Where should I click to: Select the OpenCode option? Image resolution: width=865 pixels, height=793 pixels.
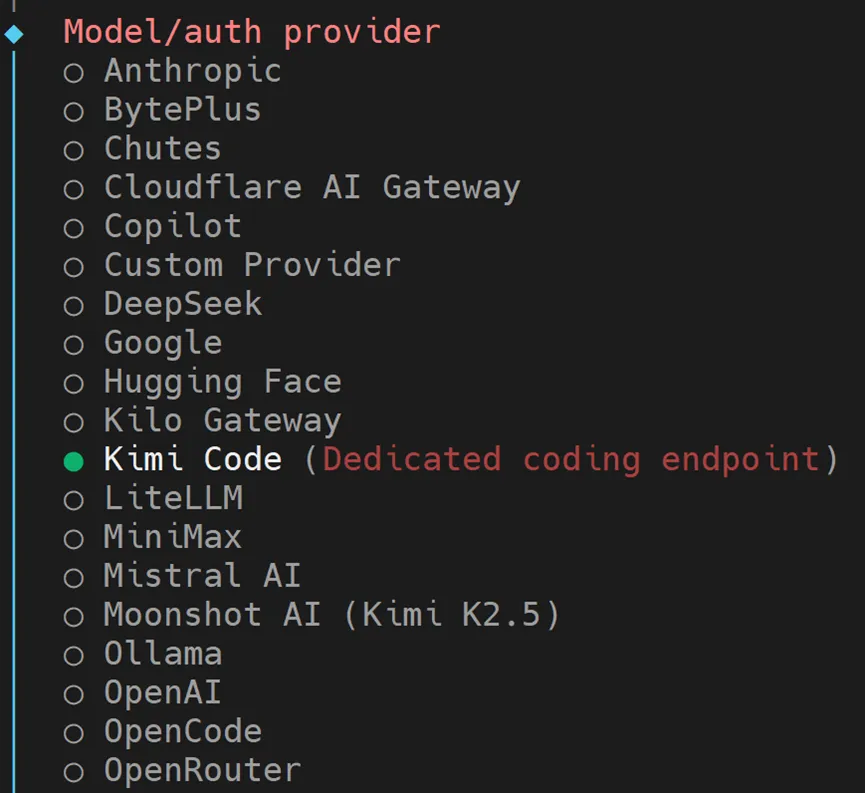(73, 733)
